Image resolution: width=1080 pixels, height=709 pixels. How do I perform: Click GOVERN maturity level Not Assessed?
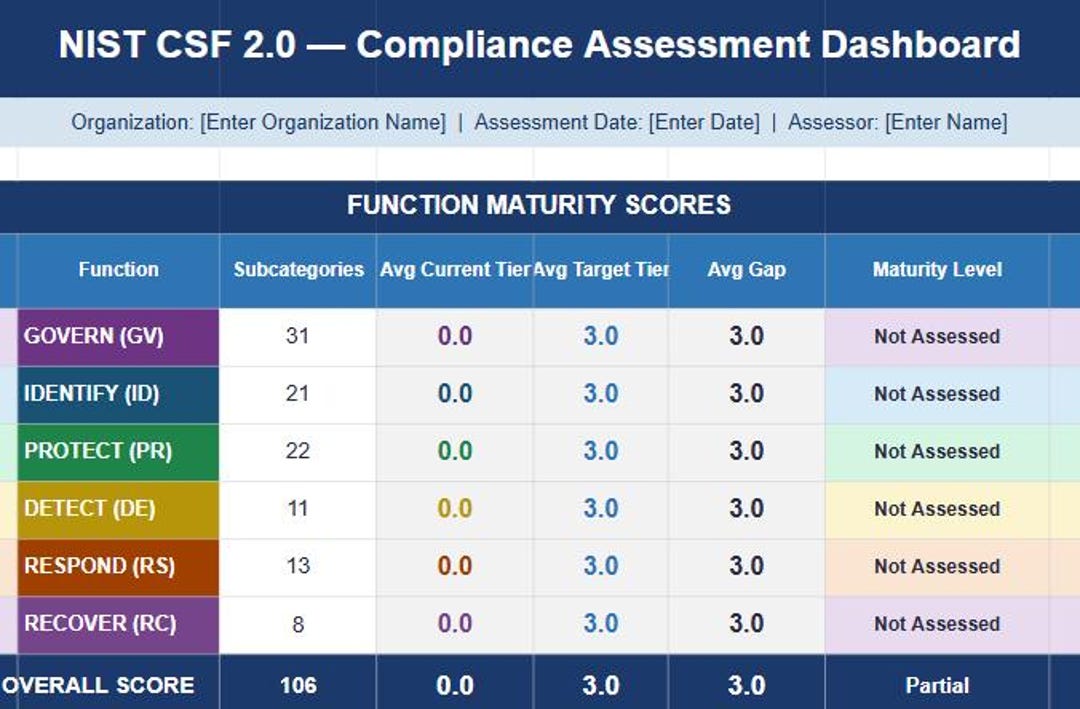point(937,337)
